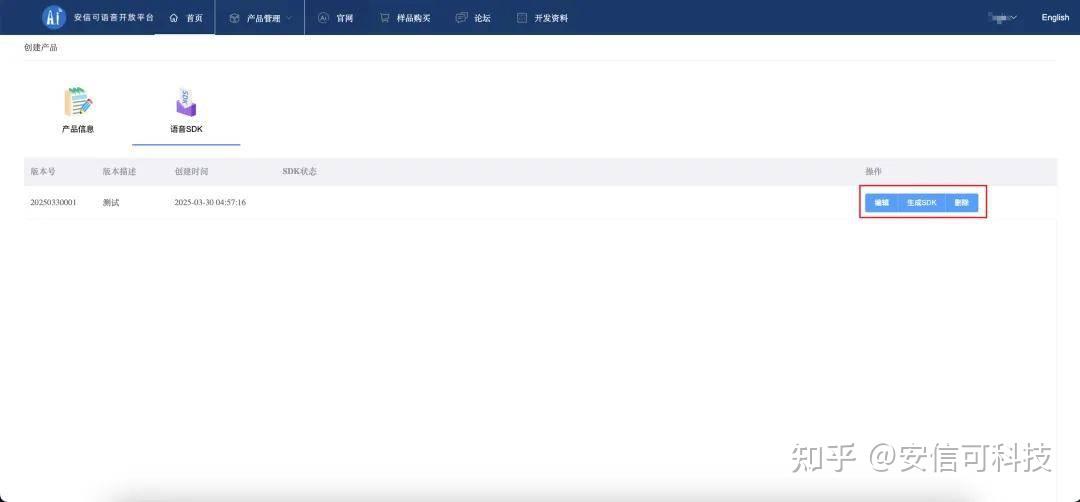Viewport: 1080px width, 502px height.
Task: Click the 2025-03-30 04:57:16 timestamp cell
Action: point(210,202)
